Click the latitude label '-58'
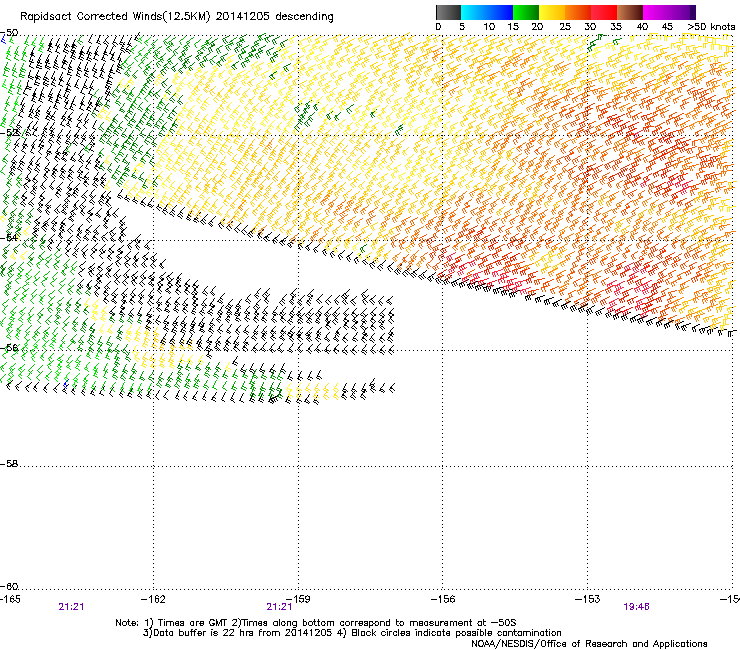Image resolution: width=740 pixels, height=650 pixels. click(9, 464)
